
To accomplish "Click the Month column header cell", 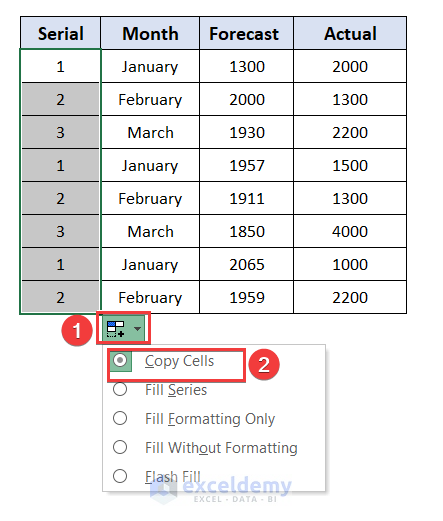I will [150, 33].
